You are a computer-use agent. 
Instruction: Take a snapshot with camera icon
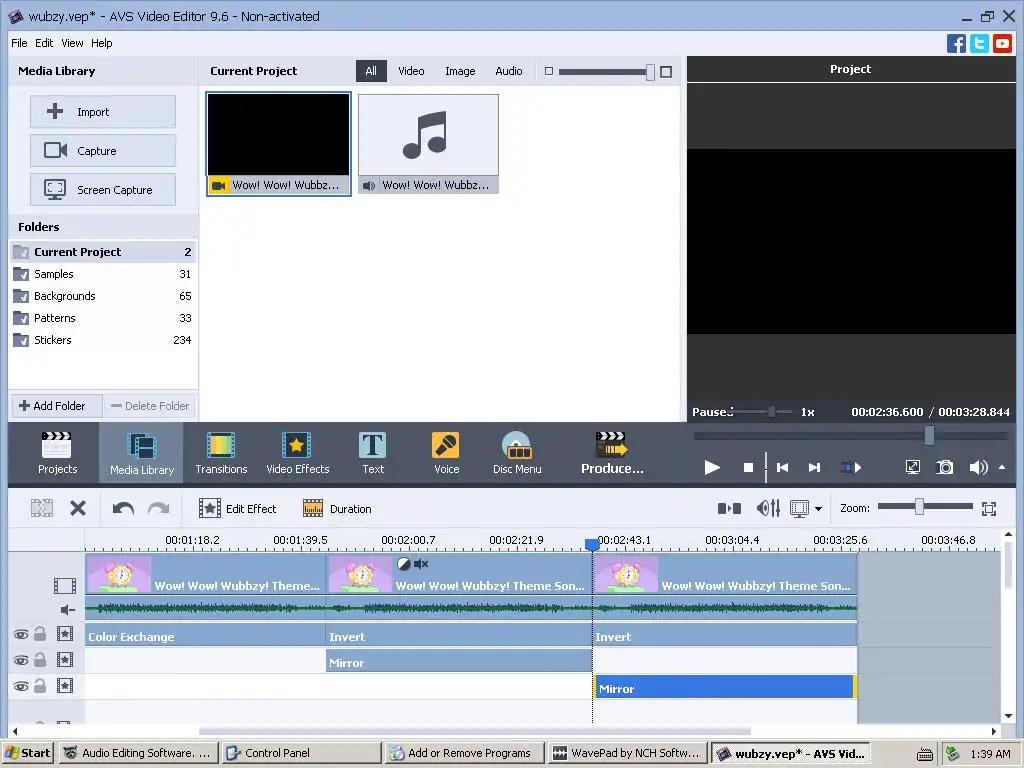pos(944,467)
